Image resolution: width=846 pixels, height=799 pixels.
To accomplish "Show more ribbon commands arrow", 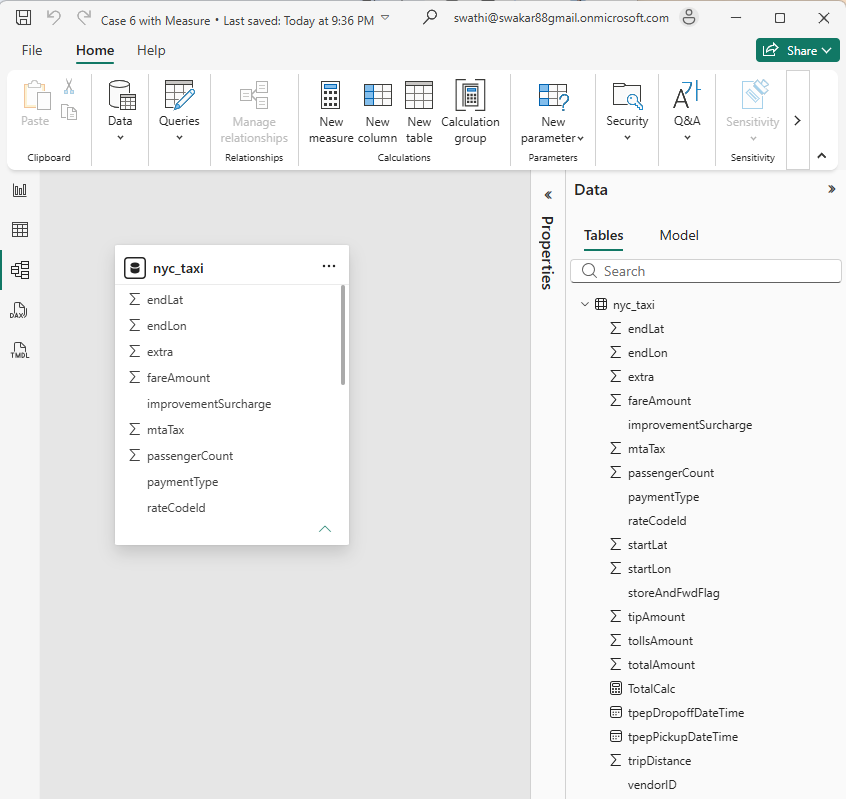I will point(797,120).
